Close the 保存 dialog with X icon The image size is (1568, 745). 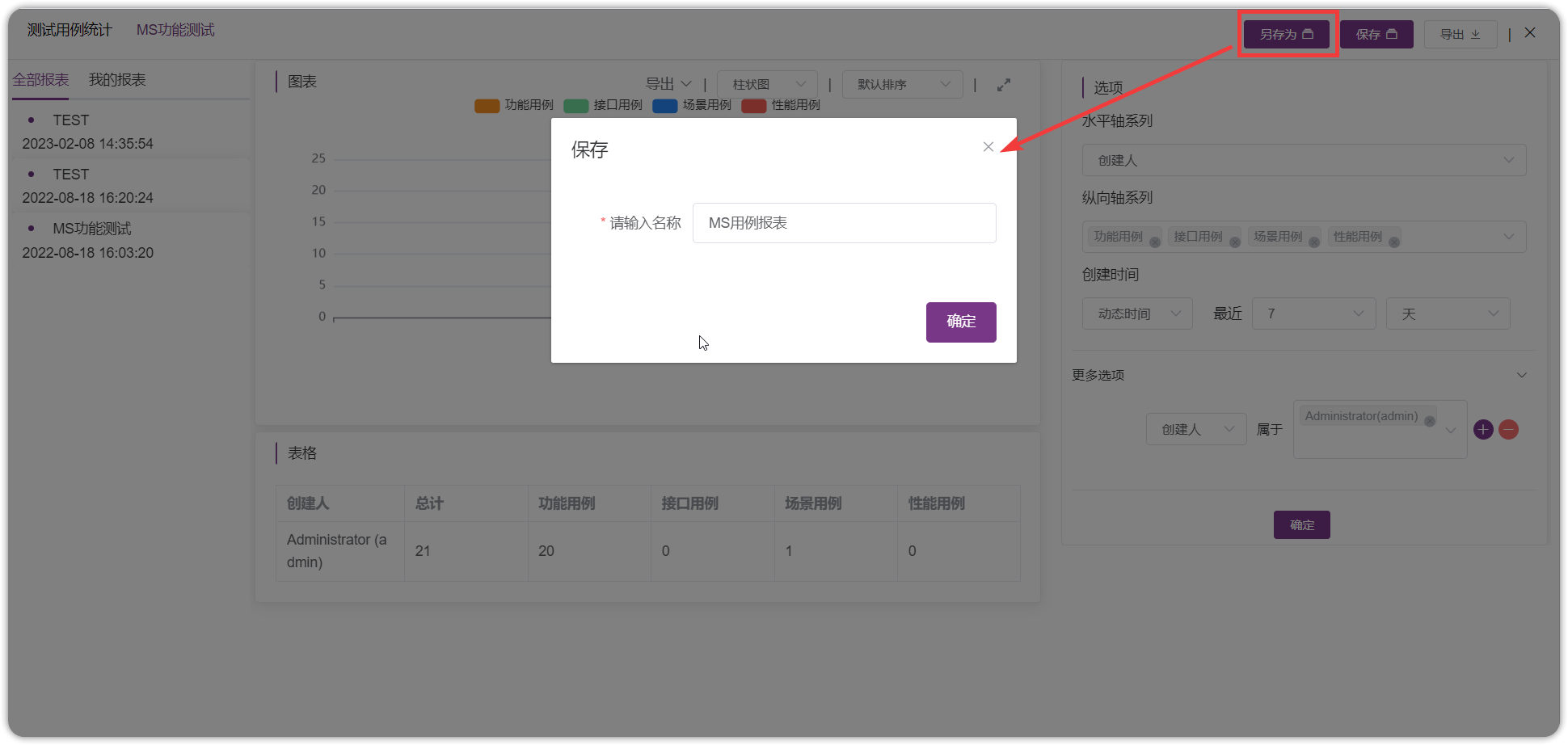[x=988, y=147]
